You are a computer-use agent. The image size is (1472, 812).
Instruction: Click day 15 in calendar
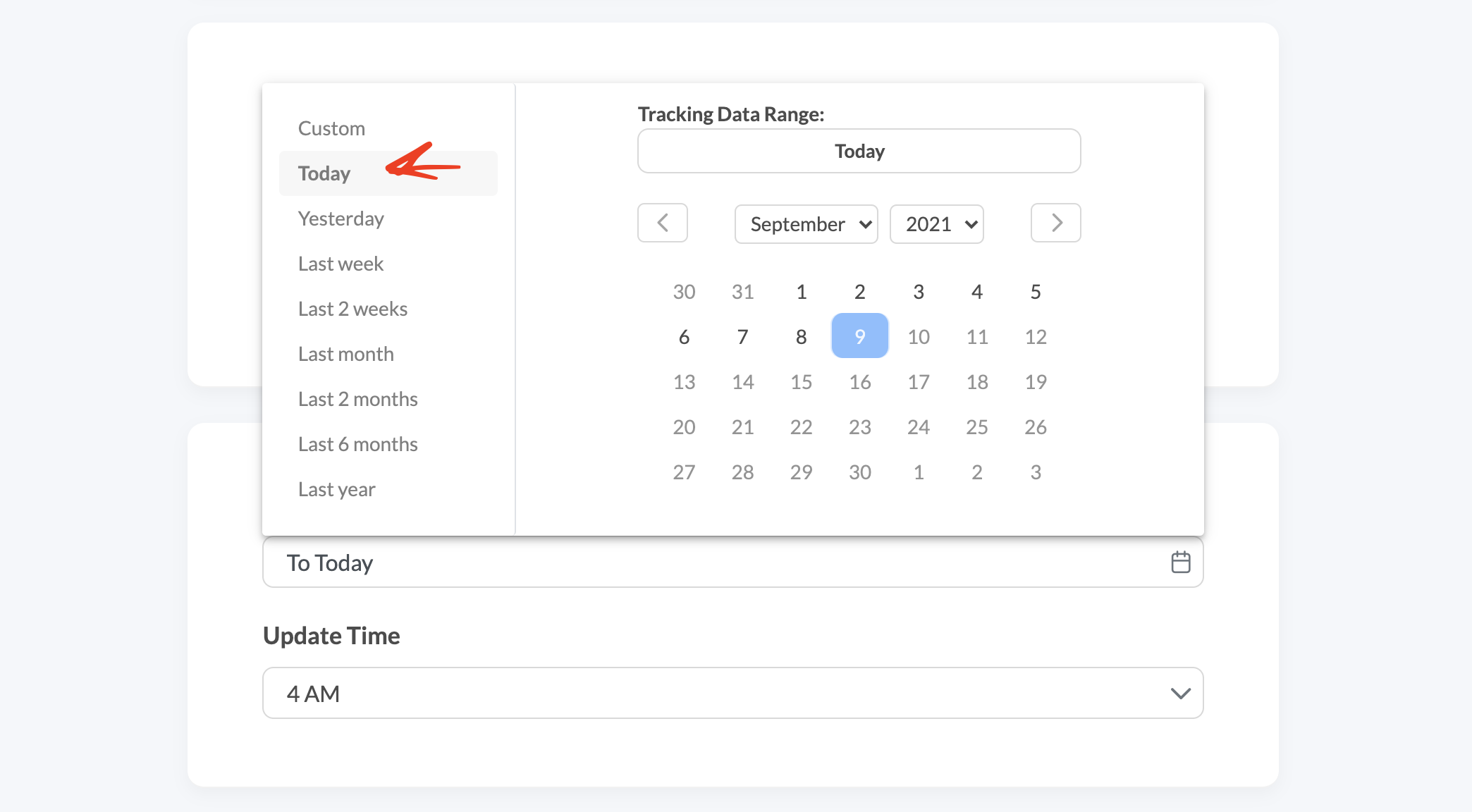click(x=802, y=381)
